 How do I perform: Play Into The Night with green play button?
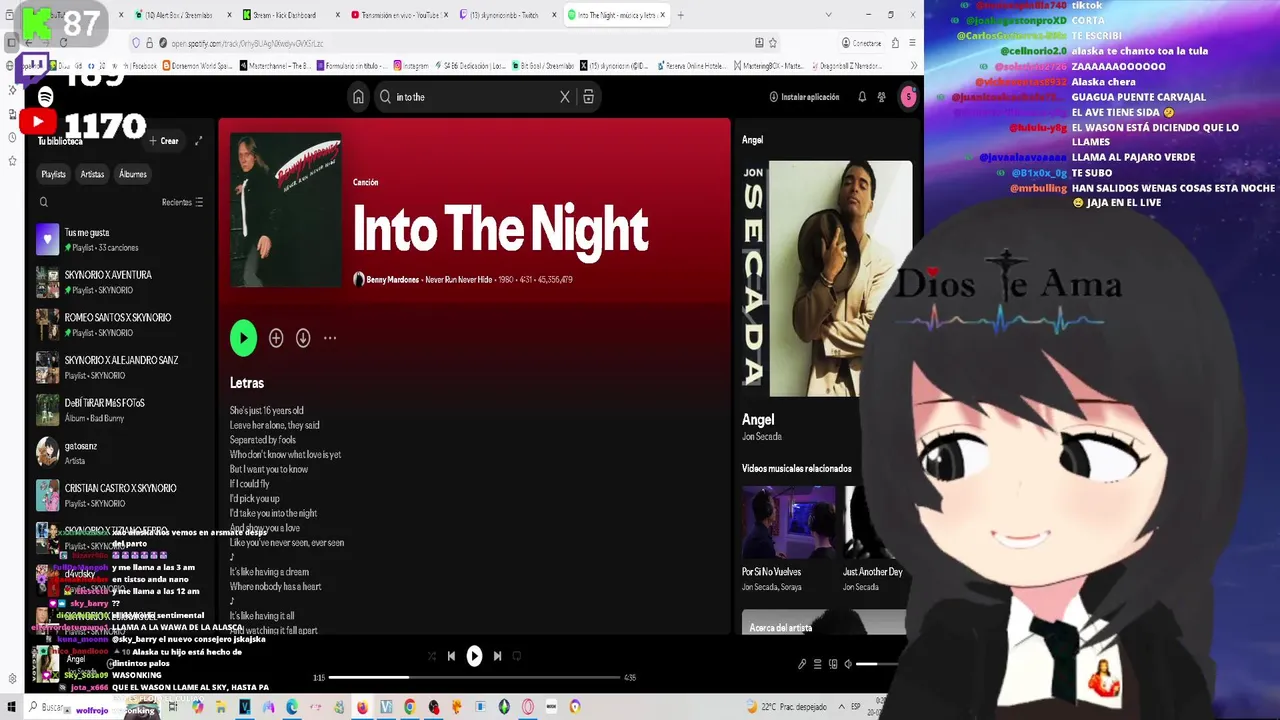[x=243, y=338]
